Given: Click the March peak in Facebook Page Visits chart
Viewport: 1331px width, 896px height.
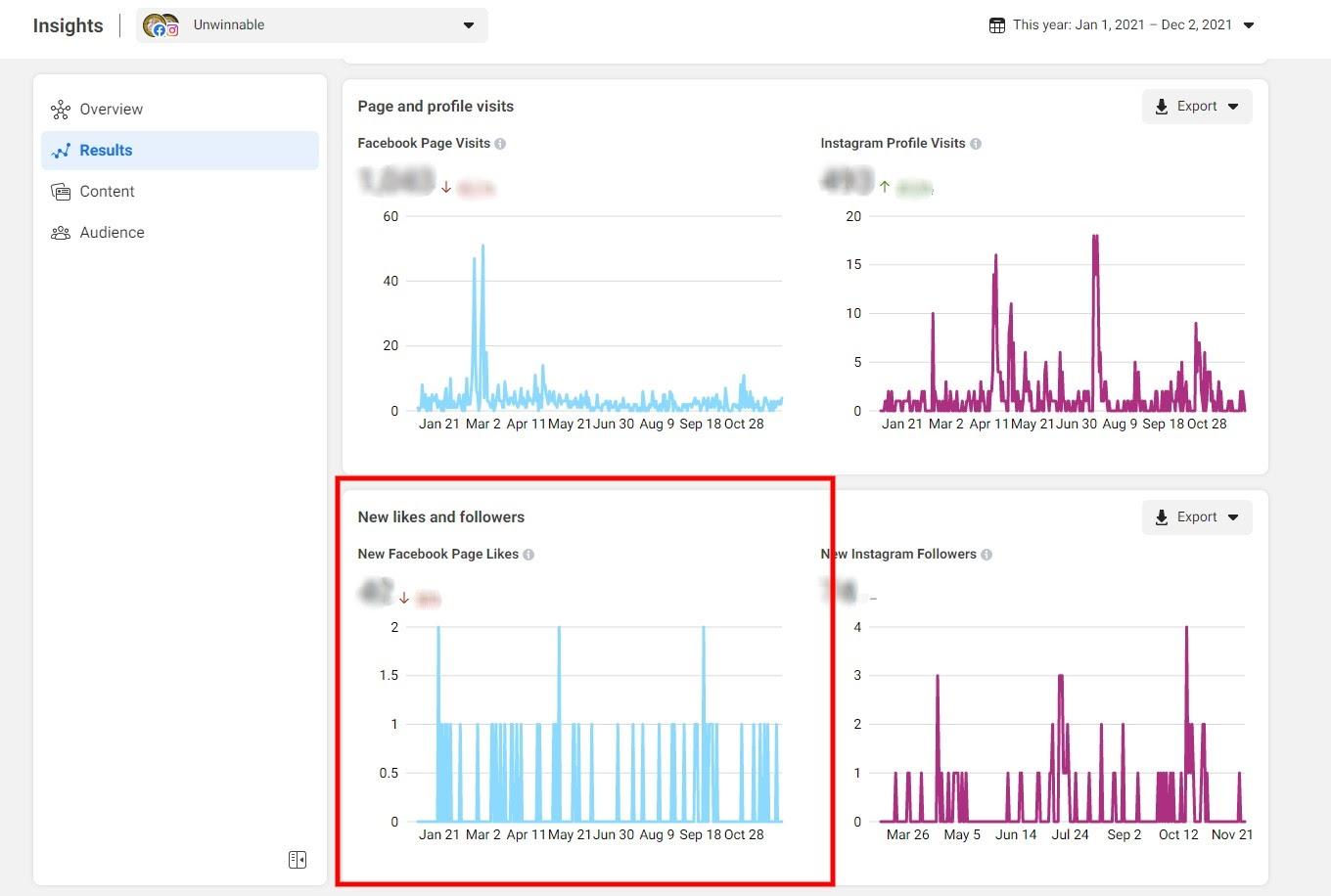Looking at the screenshot, I should (482, 246).
